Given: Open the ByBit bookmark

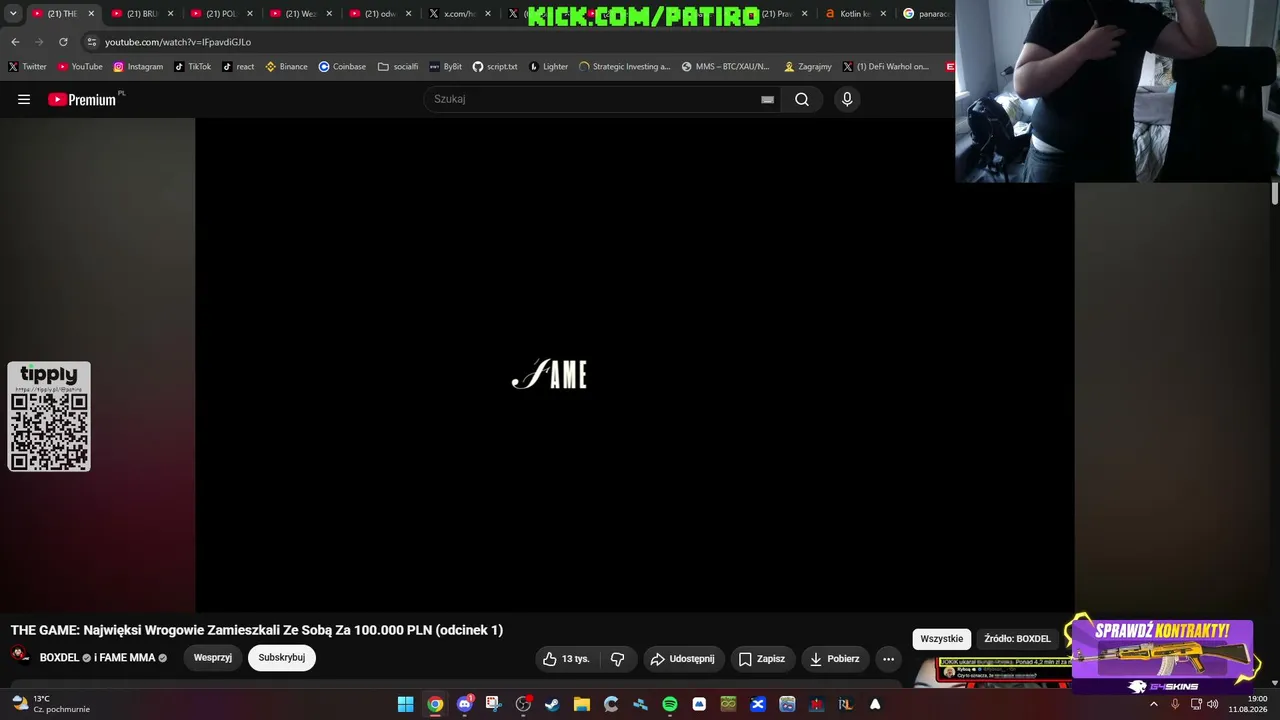Looking at the screenshot, I should [x=445, y=67].
